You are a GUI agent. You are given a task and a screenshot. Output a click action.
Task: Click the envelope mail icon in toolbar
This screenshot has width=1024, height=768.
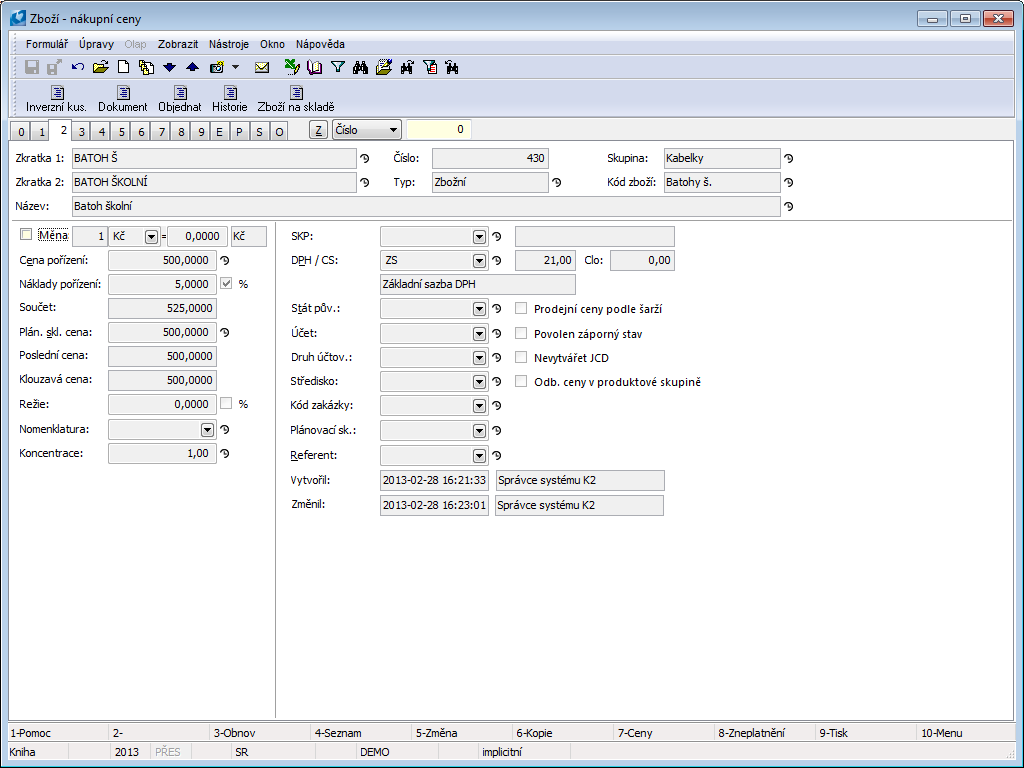pyautogui.click(x=262, y=68)
